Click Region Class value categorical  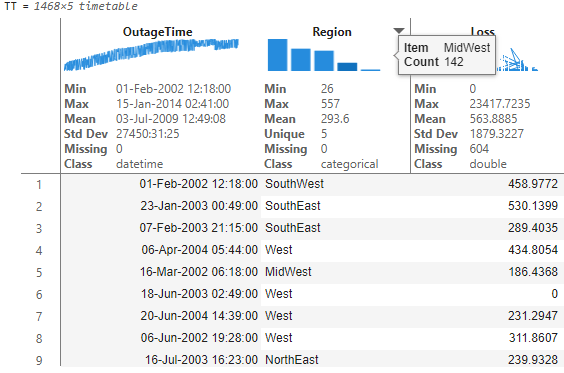tap(350, 164)
